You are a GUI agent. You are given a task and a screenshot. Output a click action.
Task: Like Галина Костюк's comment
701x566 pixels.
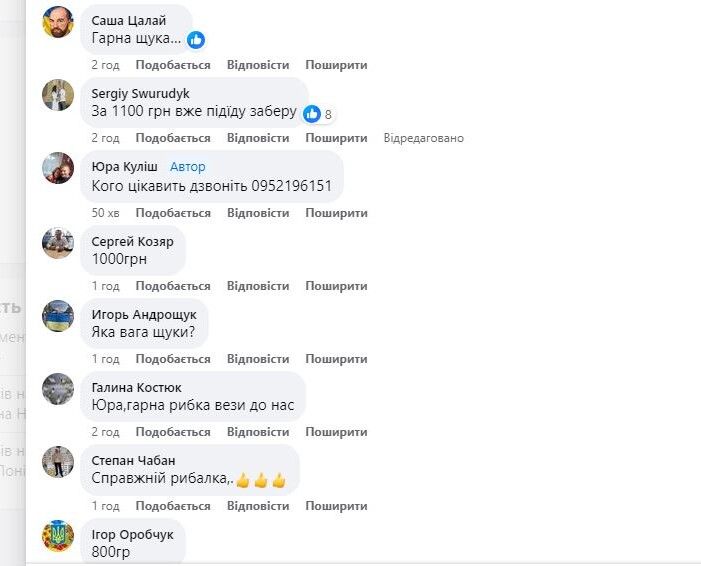173,432
